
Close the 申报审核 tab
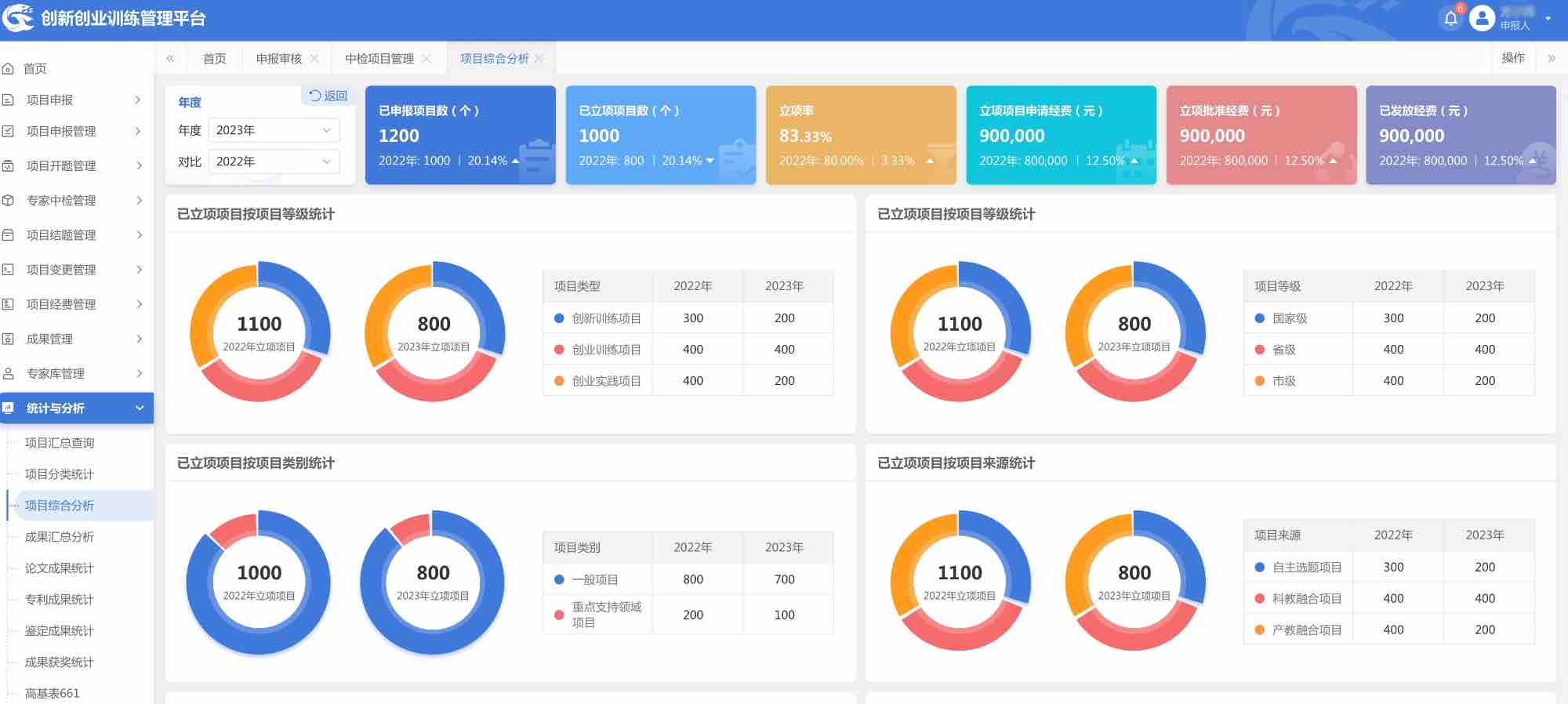[x=314, y=59]
